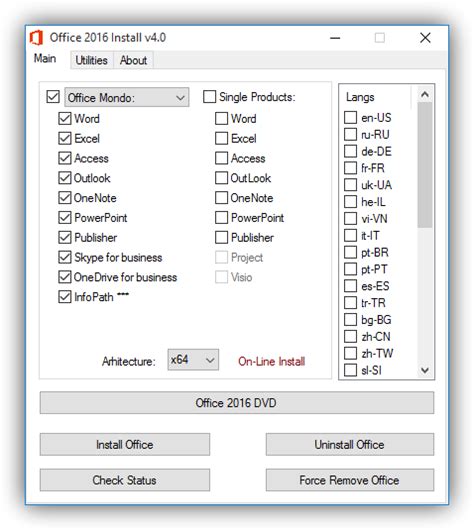Viewport: 474px width, 530px height.
Task: Click the Uninstall Office button
Action: (x=350, y=444)
